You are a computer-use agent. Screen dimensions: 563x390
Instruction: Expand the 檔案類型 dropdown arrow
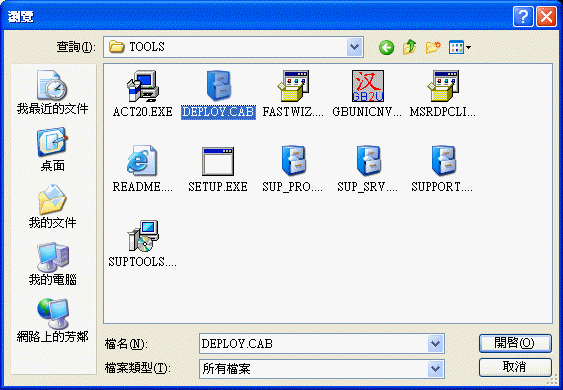coord(436,369)
